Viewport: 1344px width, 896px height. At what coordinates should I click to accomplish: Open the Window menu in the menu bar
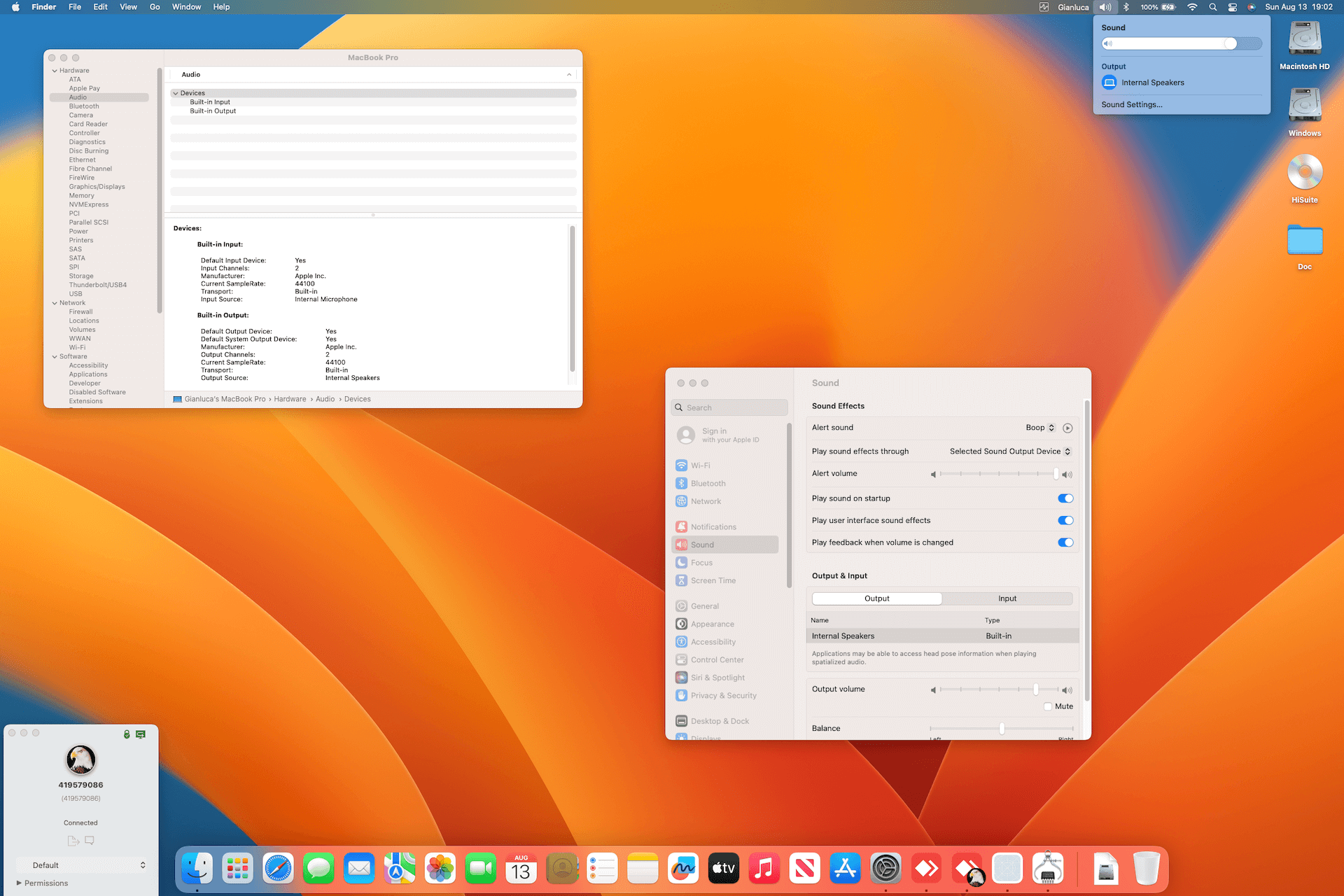(x=186, y=7)
